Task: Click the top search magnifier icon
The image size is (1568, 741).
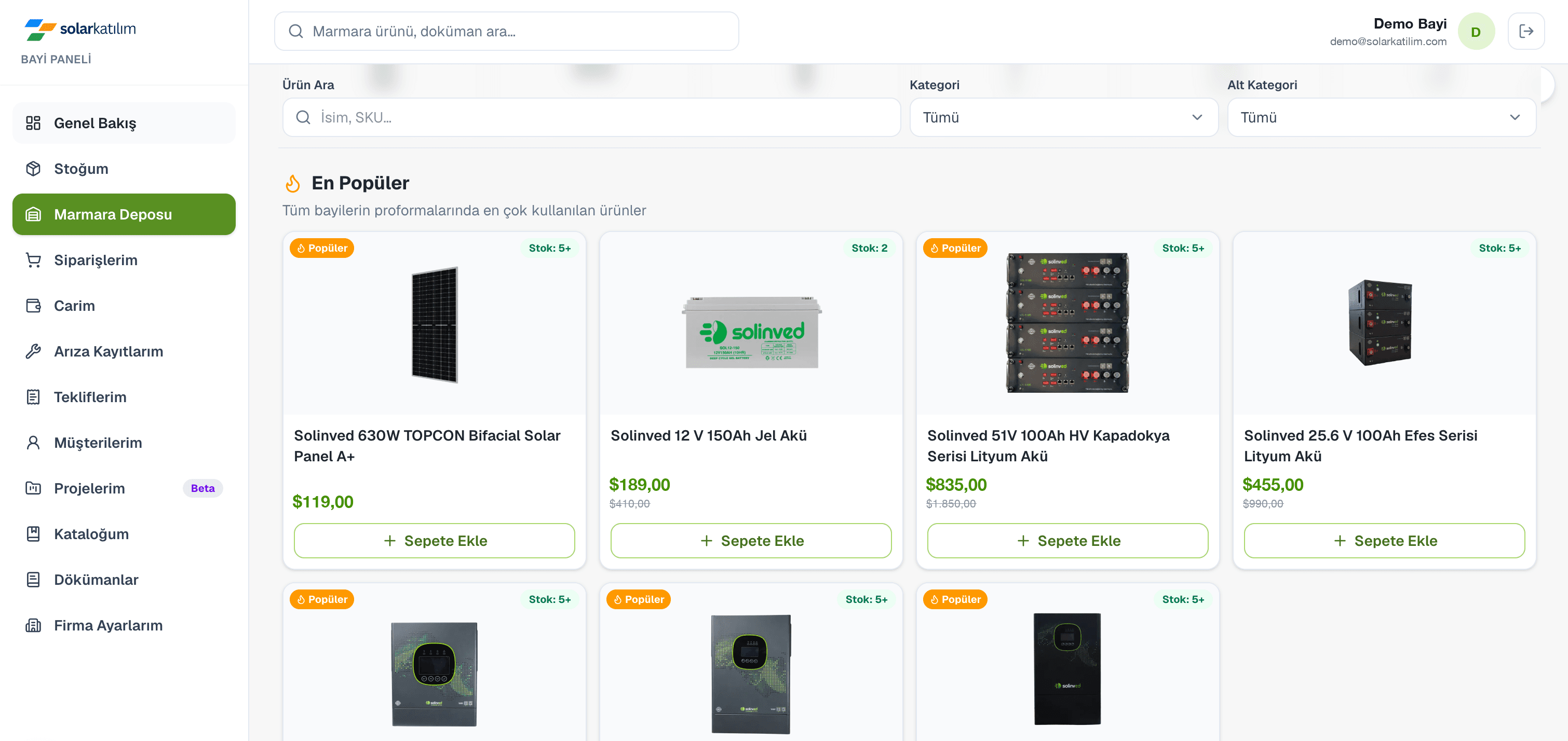Action: pos(296,31)
